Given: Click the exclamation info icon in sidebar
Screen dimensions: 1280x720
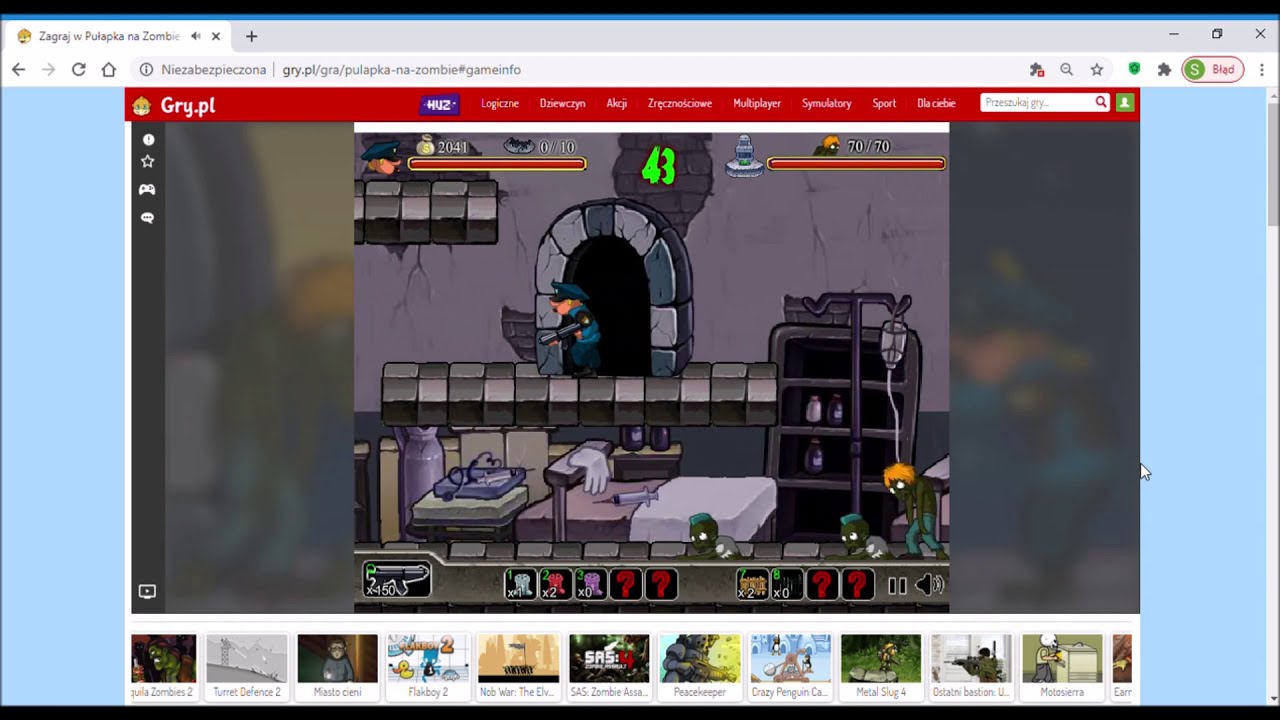Looking at the screenshot, I should (148, 140).
